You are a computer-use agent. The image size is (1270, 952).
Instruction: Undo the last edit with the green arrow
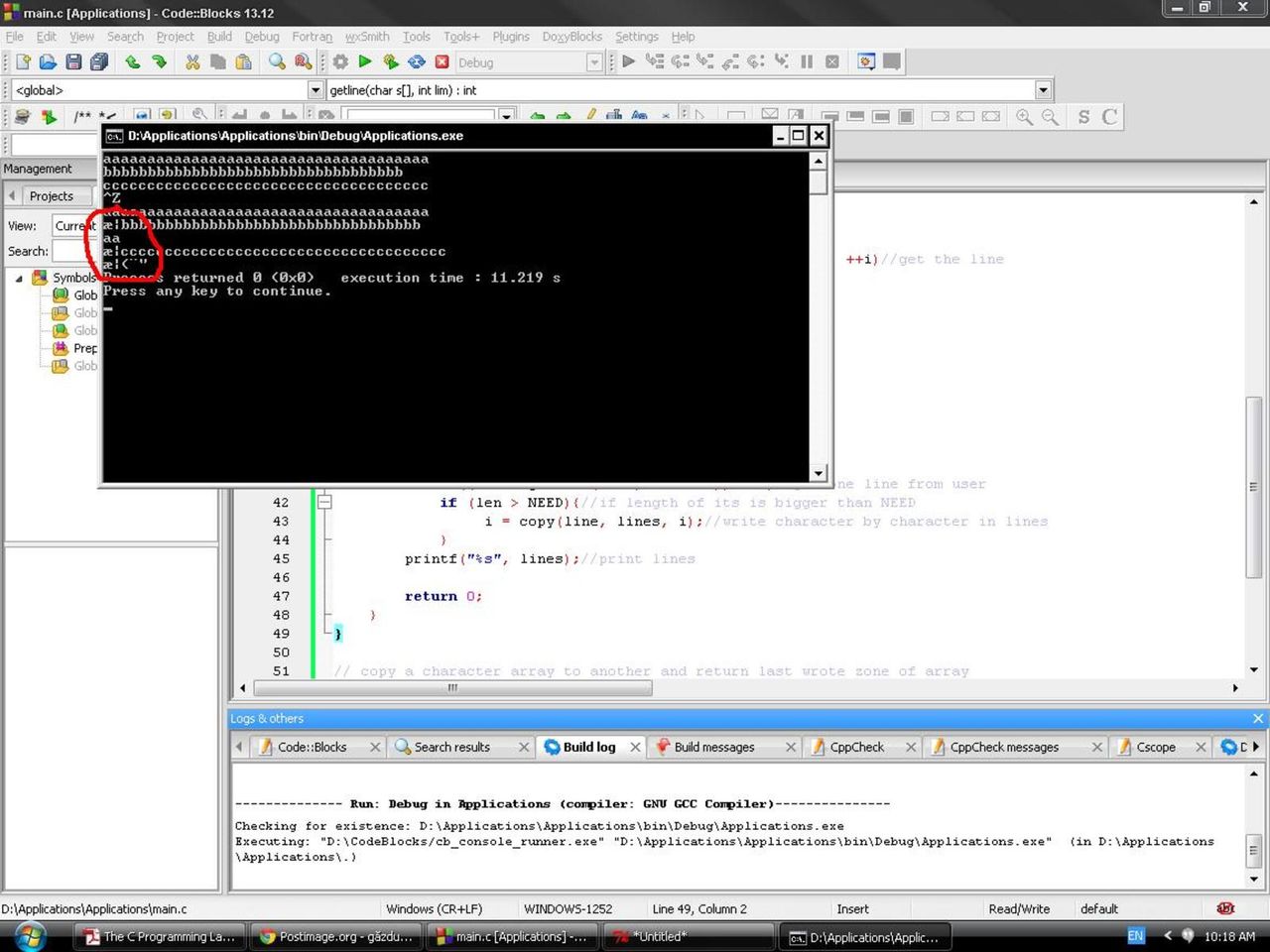[x=132, y=61]
